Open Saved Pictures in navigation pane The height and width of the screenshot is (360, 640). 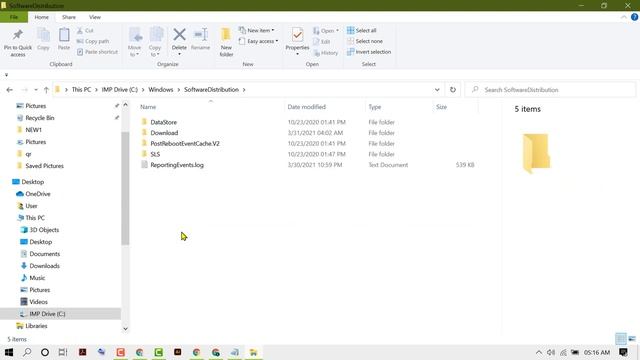pyautogui.click(x=44, y=166)
